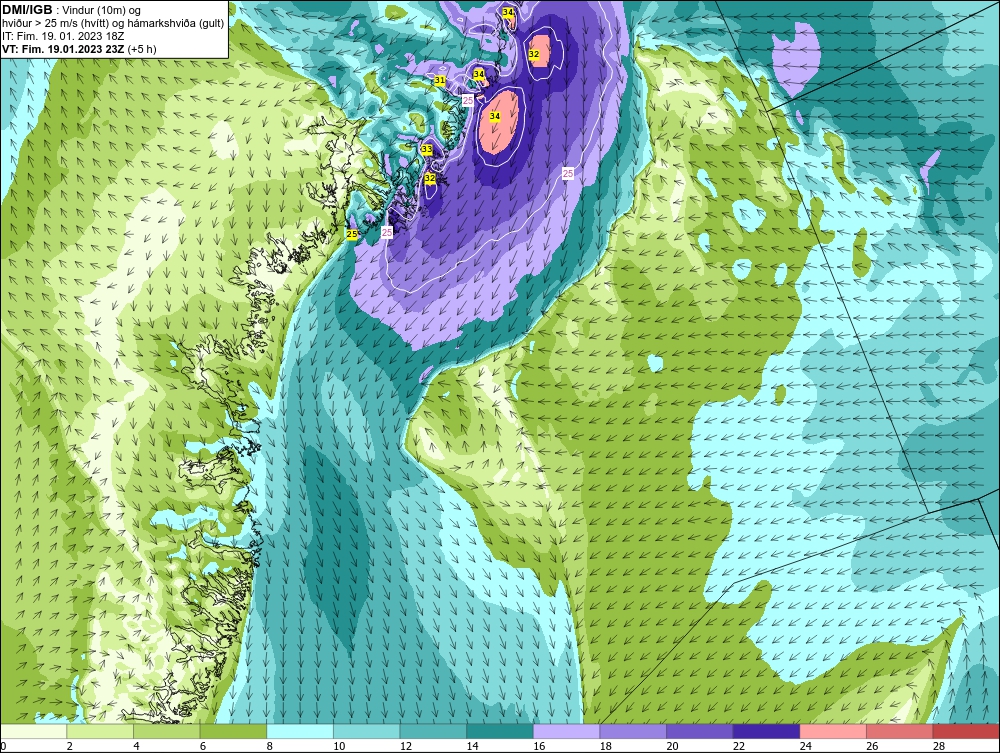The height and width of the screenshot is (753, 1000).
Task: Click the legend scale value 26
Action: [872, 746]
